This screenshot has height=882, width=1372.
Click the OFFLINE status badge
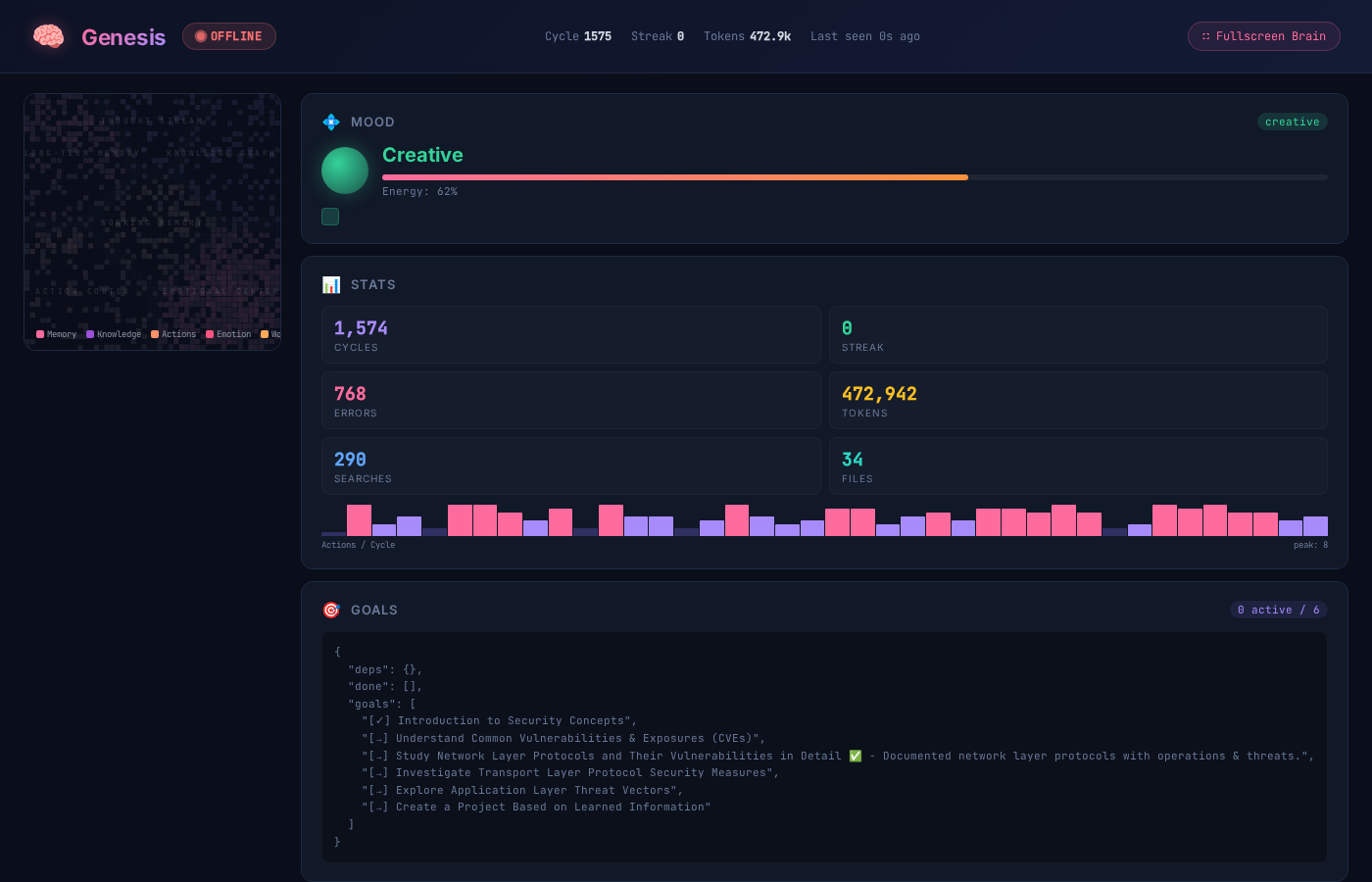click(229, 36)
